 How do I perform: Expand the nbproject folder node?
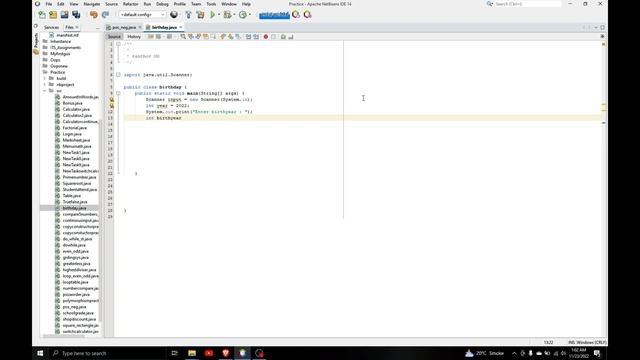click(x=44, y=84)
